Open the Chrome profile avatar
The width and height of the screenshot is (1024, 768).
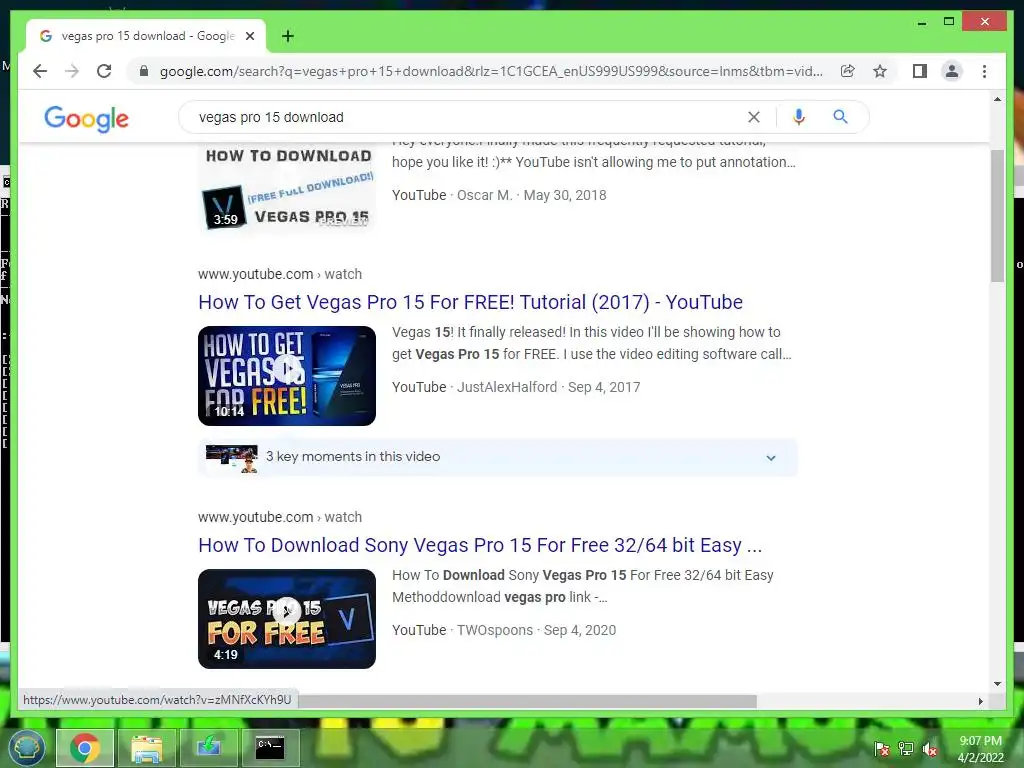952,71
